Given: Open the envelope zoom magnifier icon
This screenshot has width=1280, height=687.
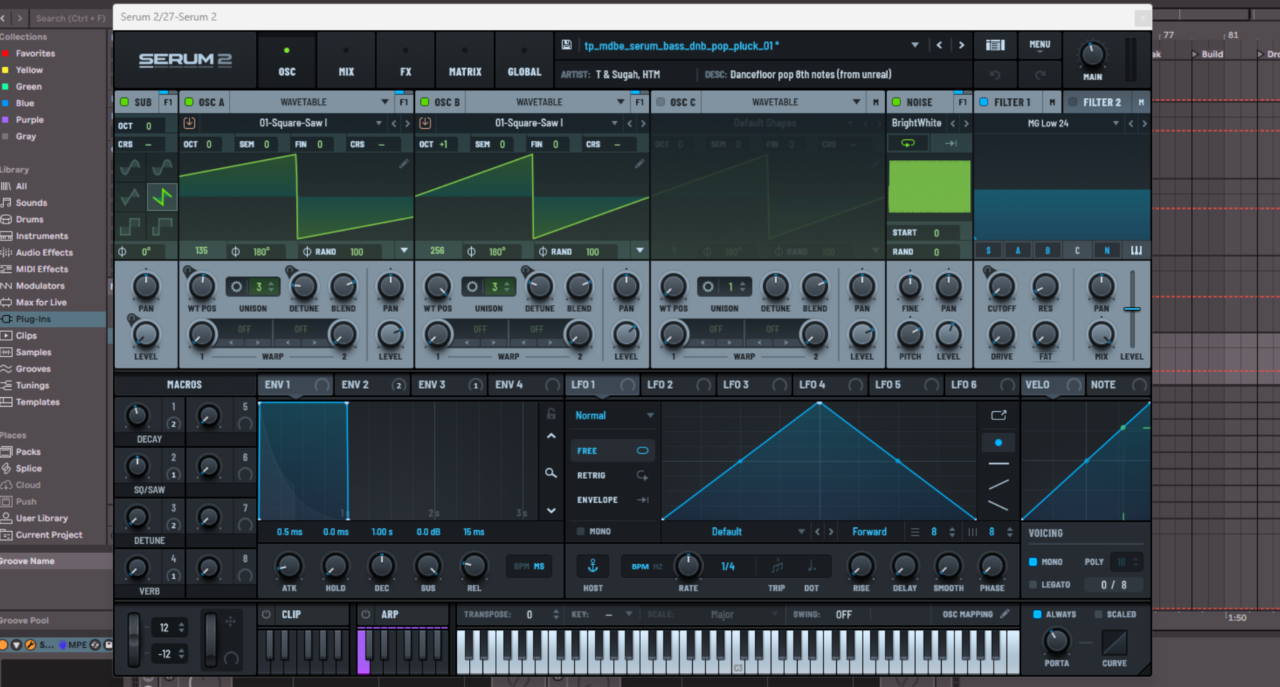Looking at the screenshot, I should tap(551, 473).
